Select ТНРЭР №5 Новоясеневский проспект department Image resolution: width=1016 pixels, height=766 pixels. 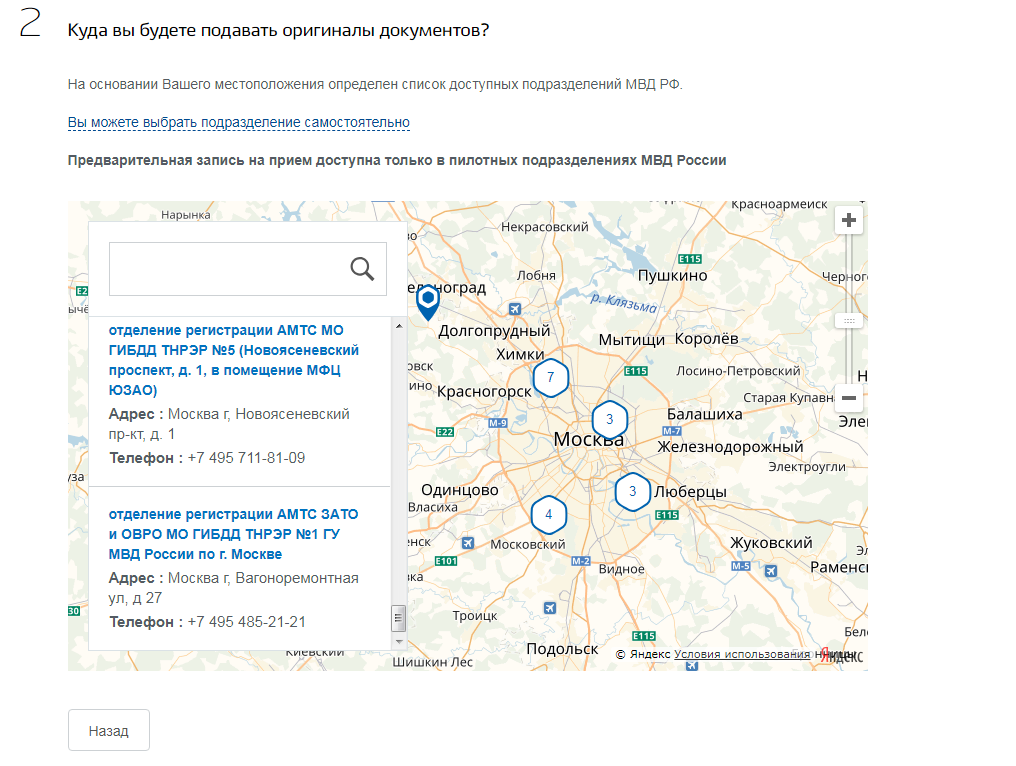click(x=233, y=360)
